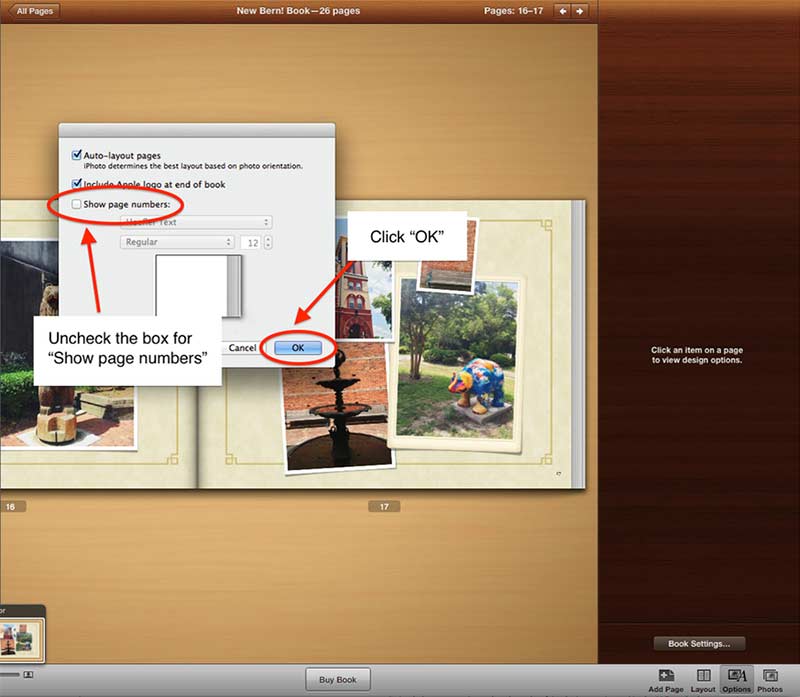Open the page number font dropdown

pos(196,223)
